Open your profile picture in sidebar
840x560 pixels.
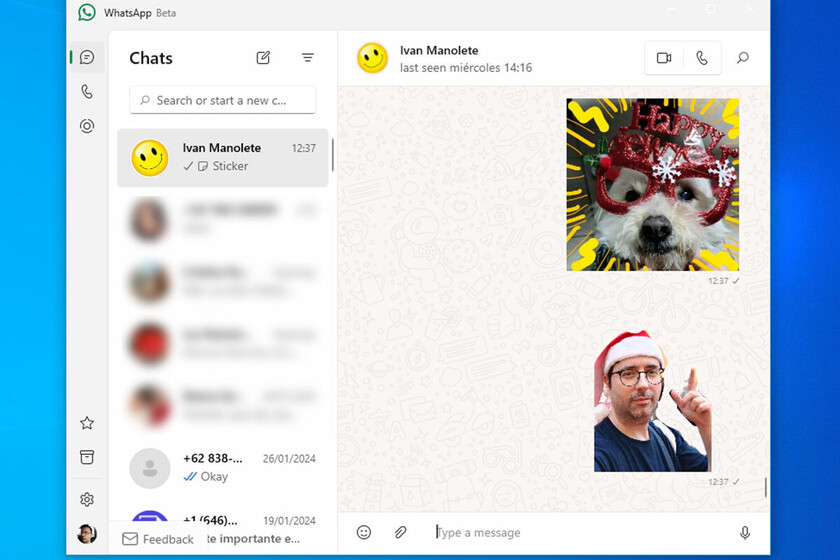[87, 534]
